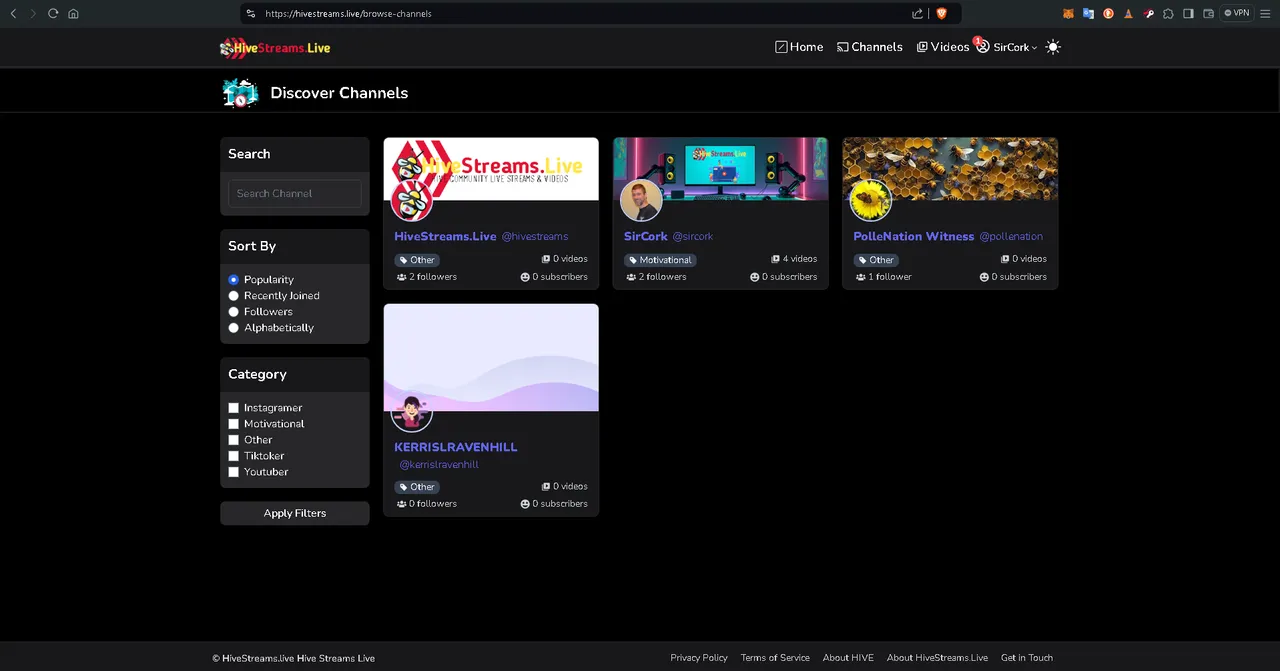Click PolleNation Witness bee avatar
The image size is (1280, 671).
coord(871,200)
